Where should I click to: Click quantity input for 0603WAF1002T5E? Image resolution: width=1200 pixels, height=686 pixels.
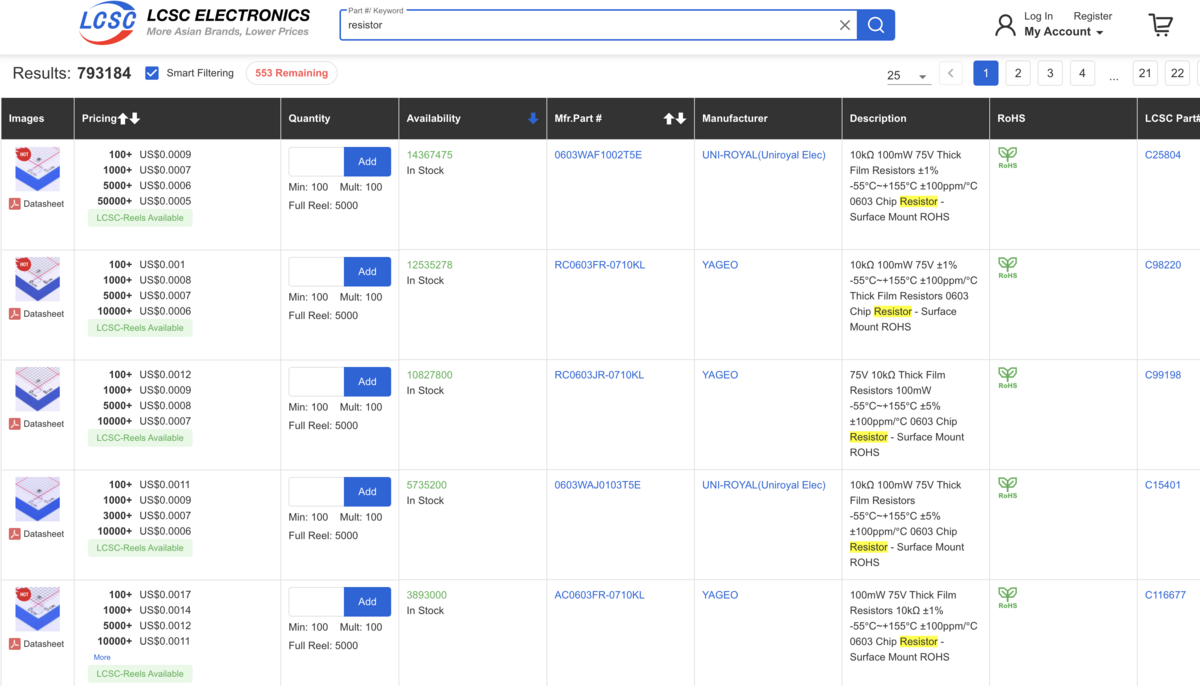click(316, 162)
